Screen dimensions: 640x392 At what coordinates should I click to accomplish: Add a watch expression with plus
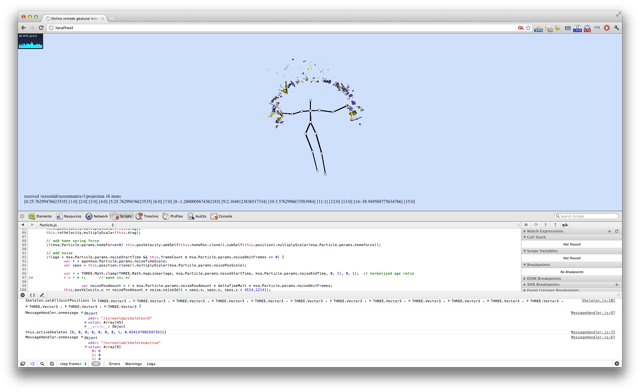point(609,231)
